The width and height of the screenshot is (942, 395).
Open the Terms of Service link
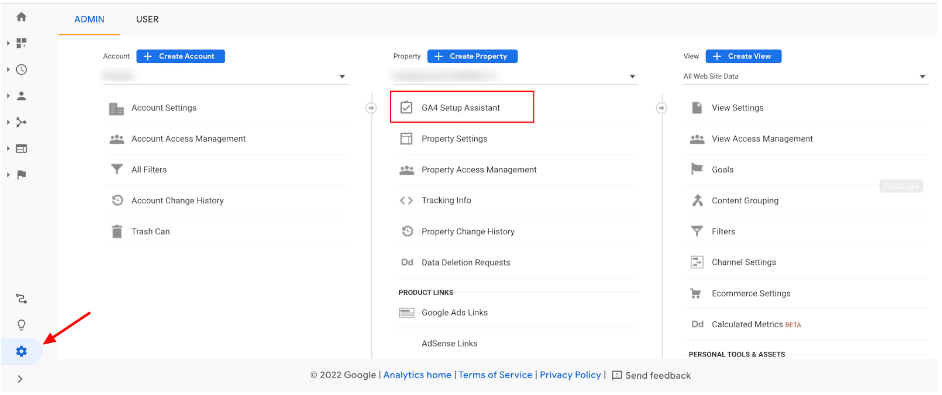click(495, 375)
